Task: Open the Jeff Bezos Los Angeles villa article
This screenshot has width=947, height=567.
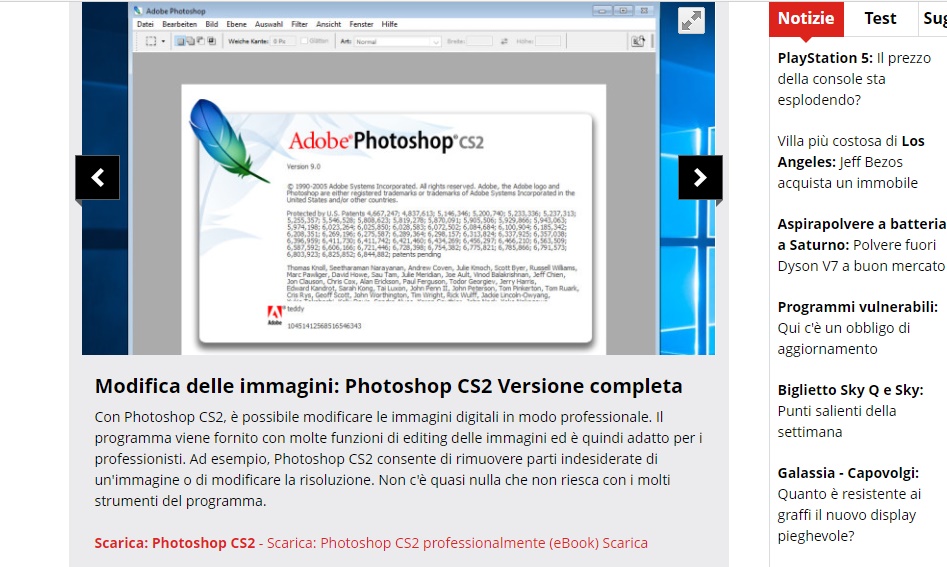Action: [851, 162]
